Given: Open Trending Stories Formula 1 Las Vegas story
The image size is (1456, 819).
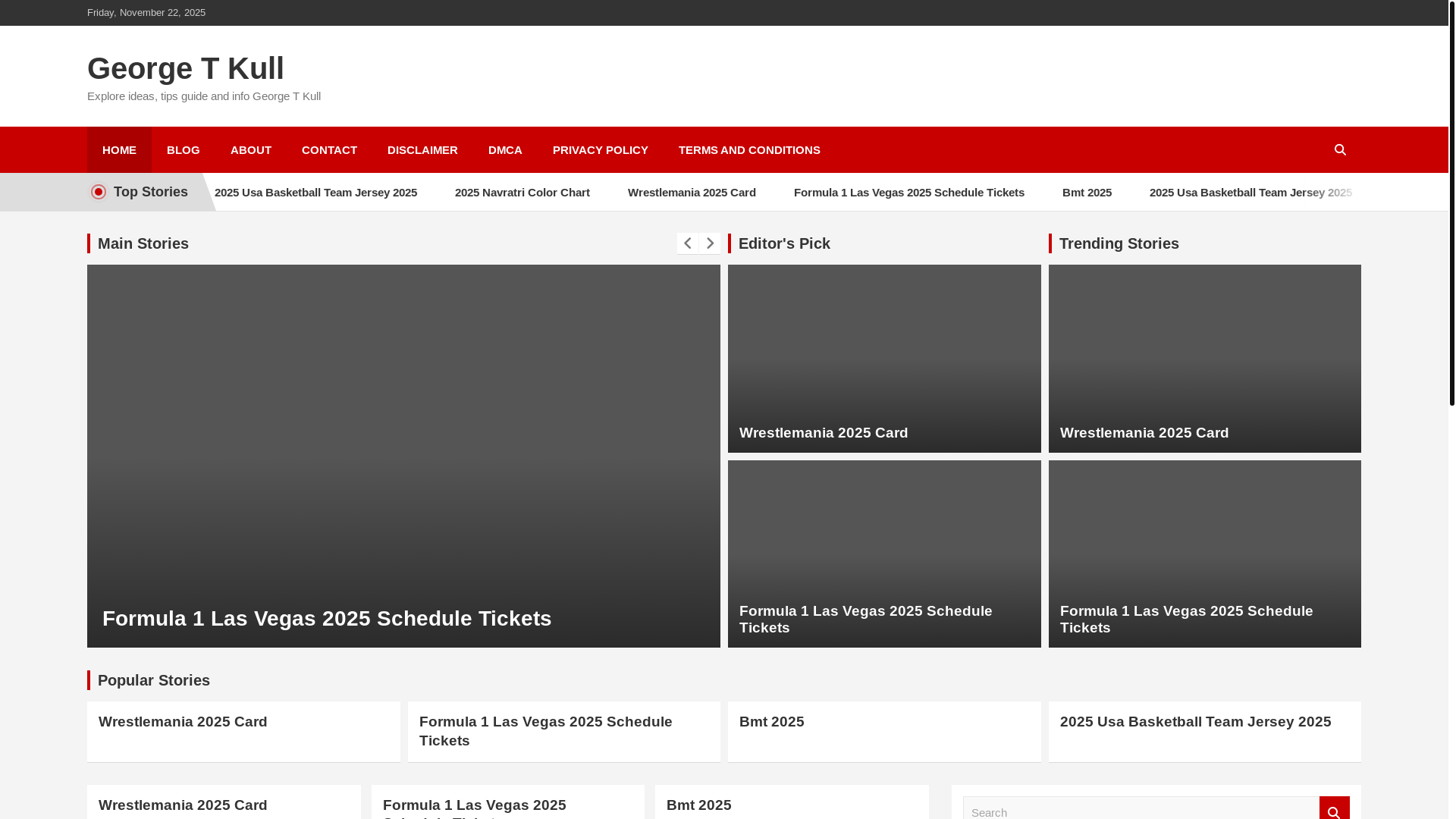Looking at the screenshot, I should pos(1187,620).
